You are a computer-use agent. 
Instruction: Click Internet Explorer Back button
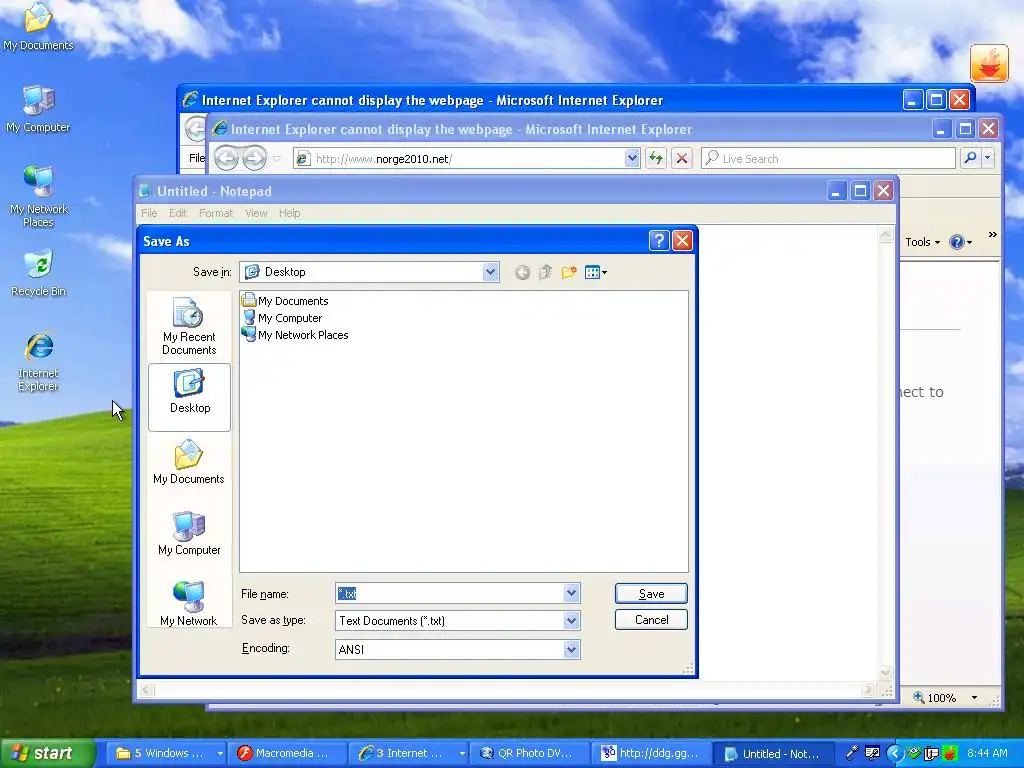click(226, 158)
